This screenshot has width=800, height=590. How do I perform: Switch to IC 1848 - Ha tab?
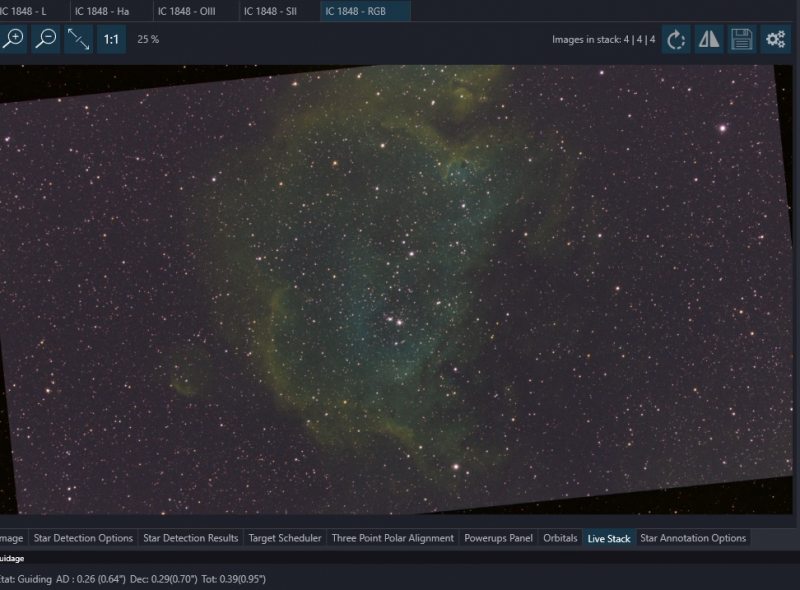pyautogui.click(x=111, y=11)
